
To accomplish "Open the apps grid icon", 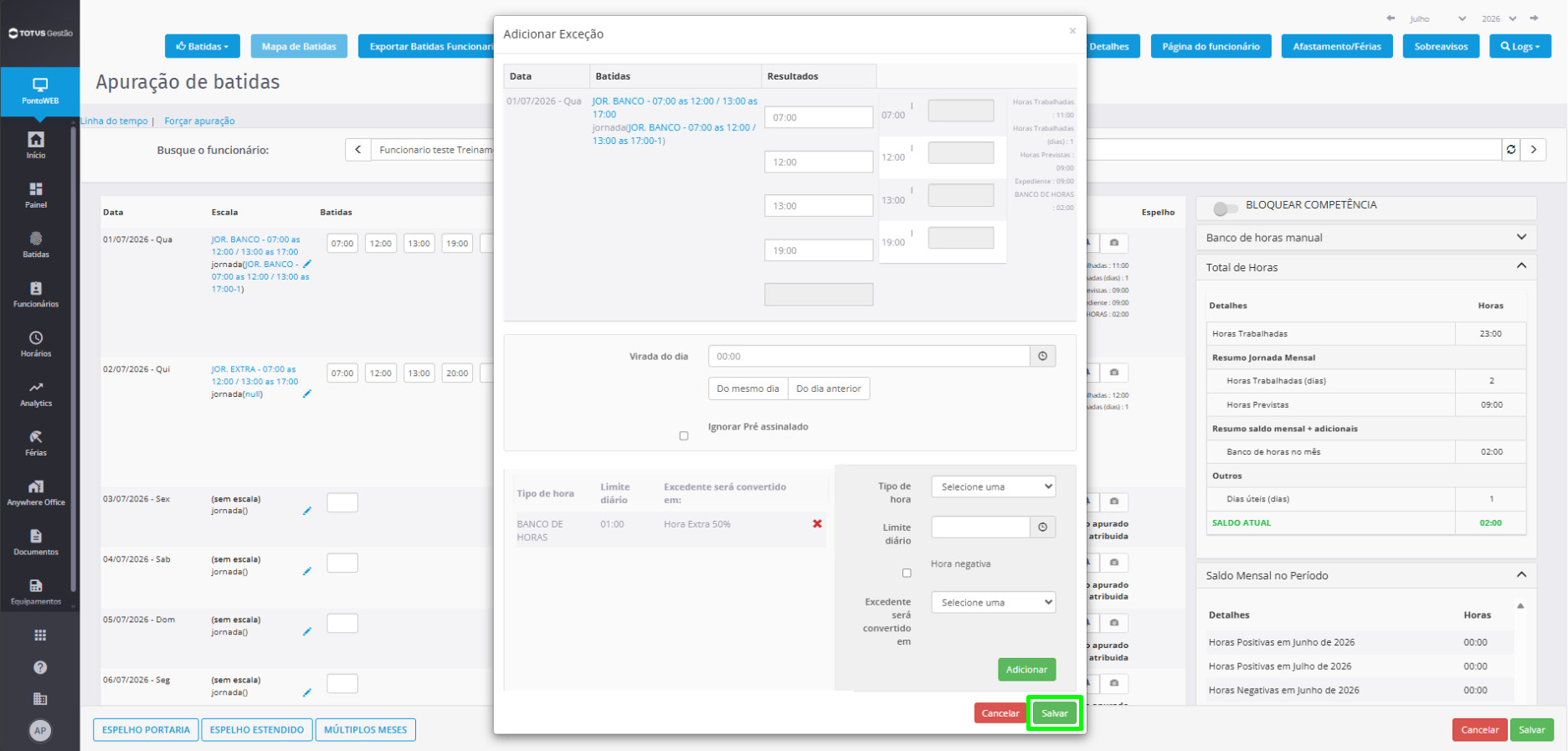I will pyautogui.click(x=40, y=635).
